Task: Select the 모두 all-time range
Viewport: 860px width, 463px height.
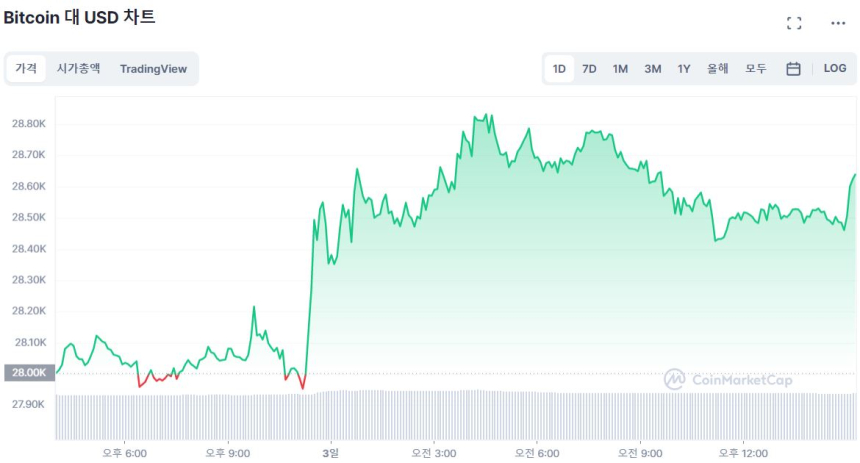Action: point(756,69)
